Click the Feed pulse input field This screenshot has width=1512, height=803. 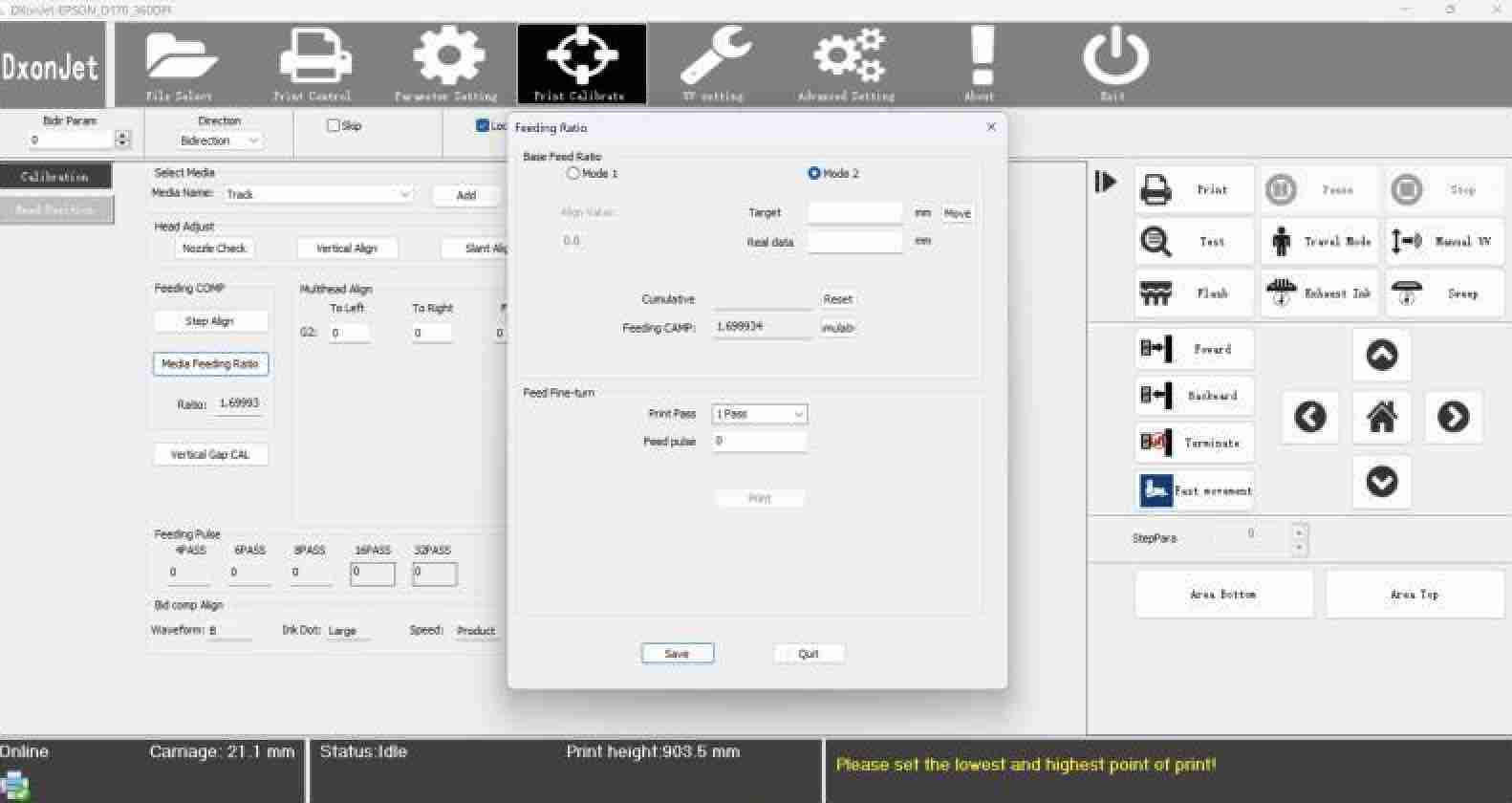760,441
